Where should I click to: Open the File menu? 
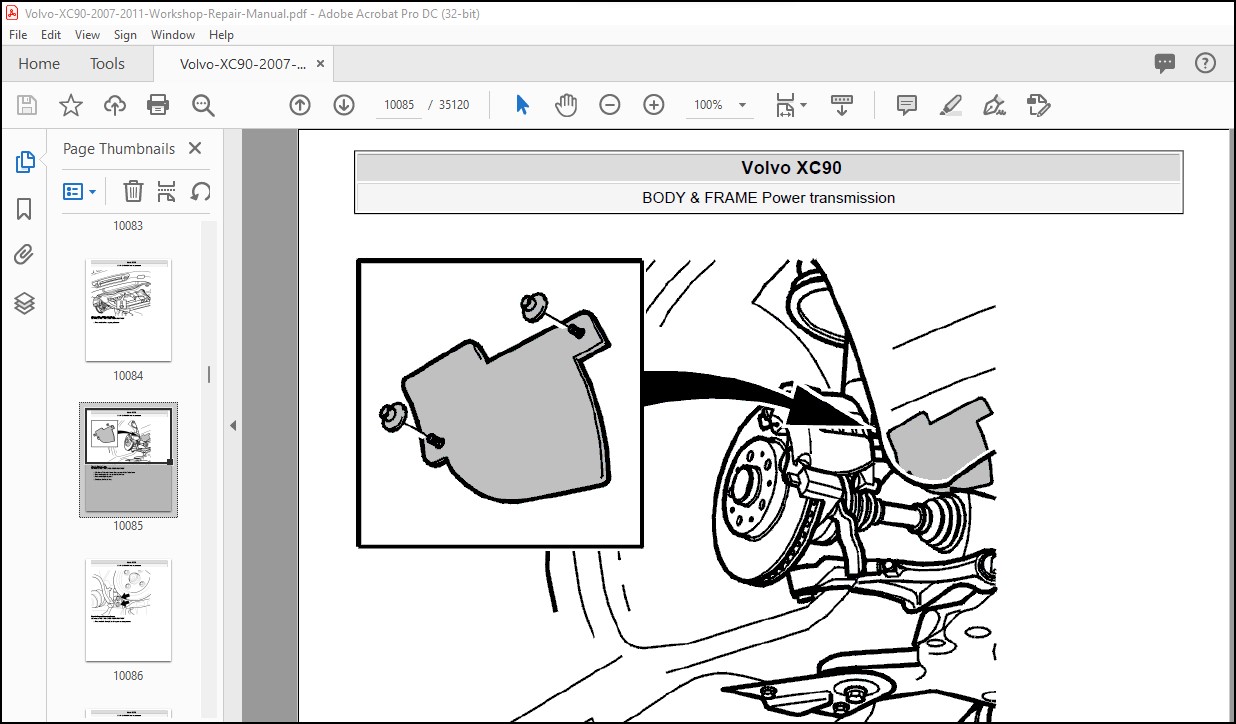point(18,34)
